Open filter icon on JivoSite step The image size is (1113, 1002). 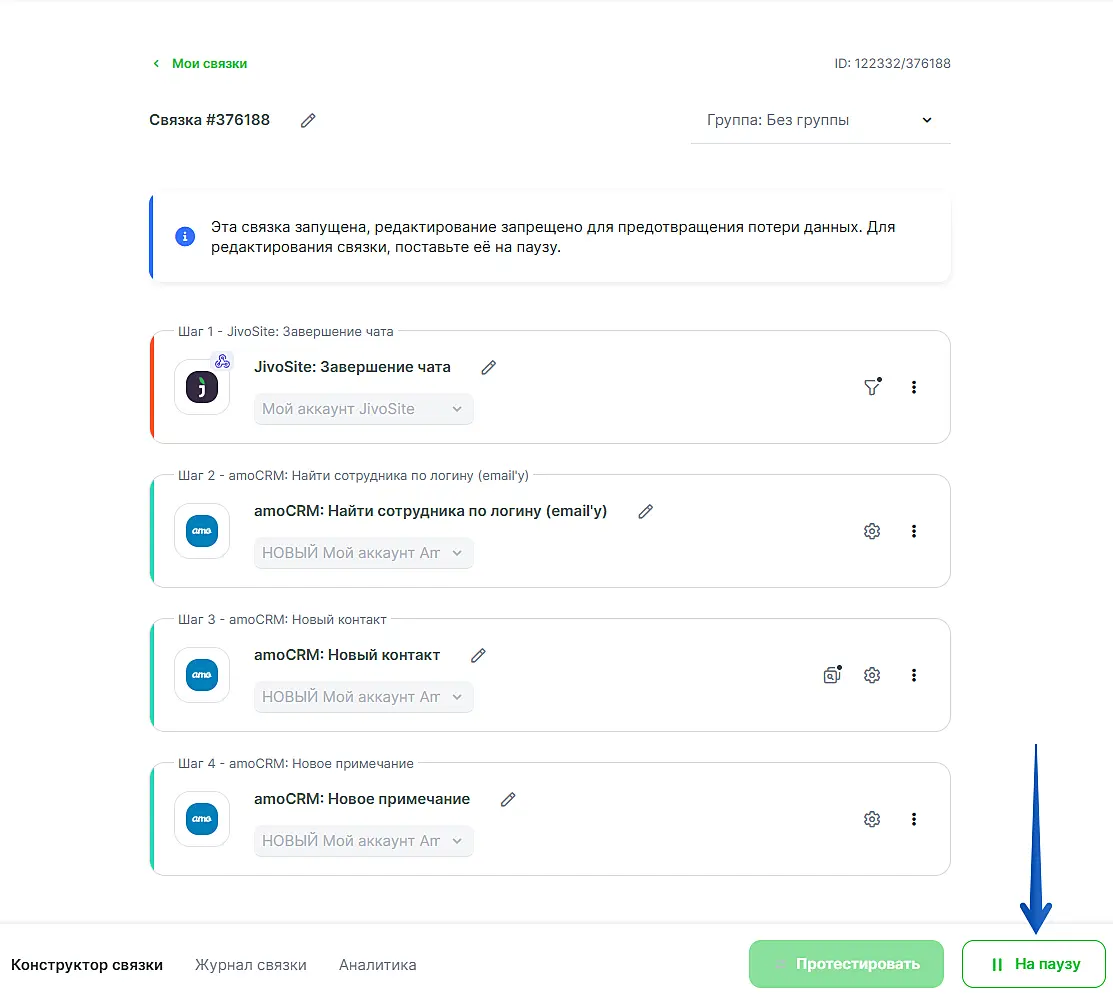[872, 387]
